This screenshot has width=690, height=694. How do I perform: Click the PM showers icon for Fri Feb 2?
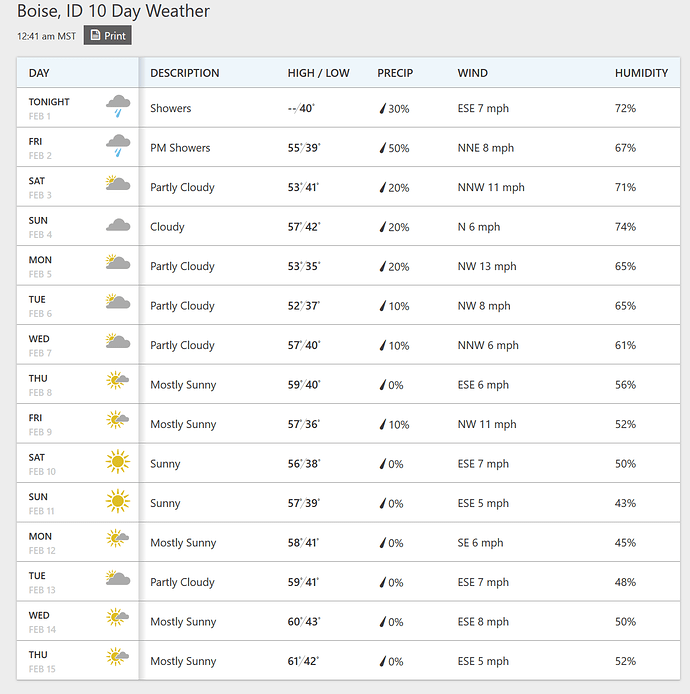118,147
